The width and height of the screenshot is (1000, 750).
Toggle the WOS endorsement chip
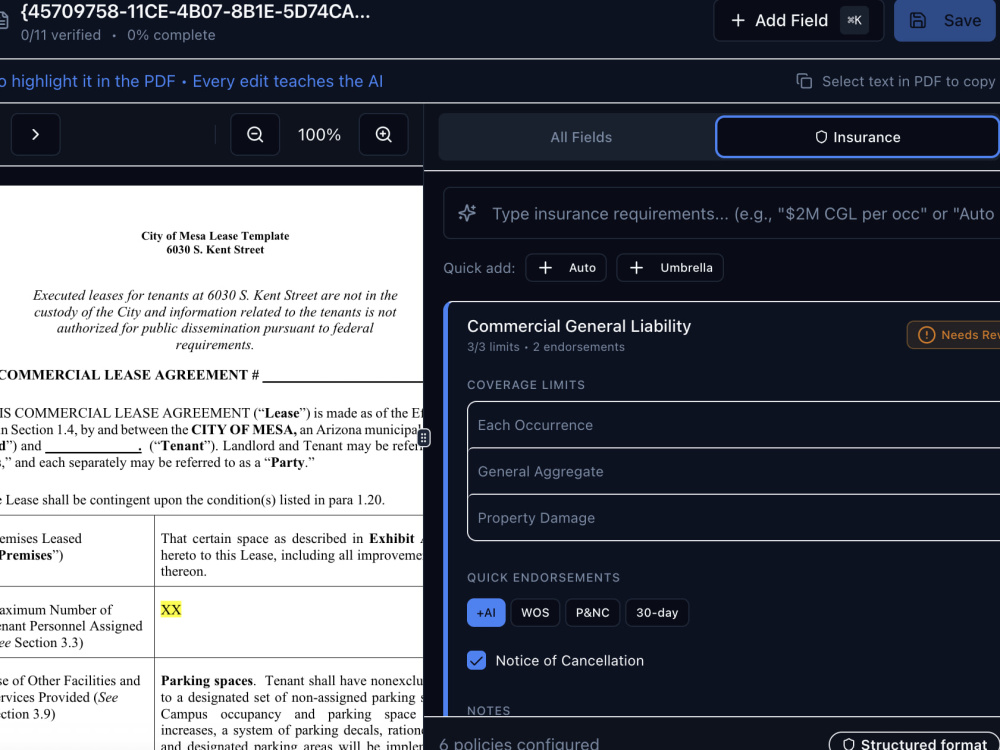[x=535, y=613]
